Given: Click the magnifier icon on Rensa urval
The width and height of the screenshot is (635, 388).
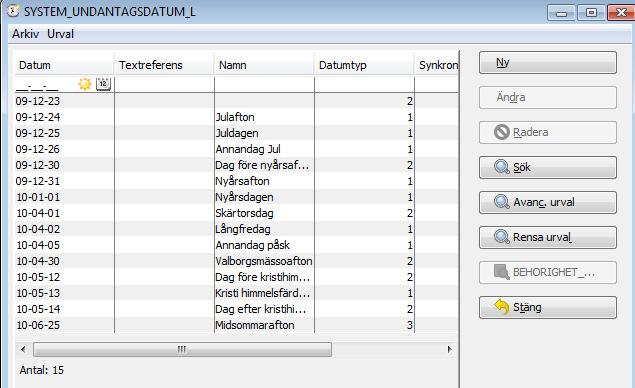Looking at the screenshot, I should pos(501,237).
